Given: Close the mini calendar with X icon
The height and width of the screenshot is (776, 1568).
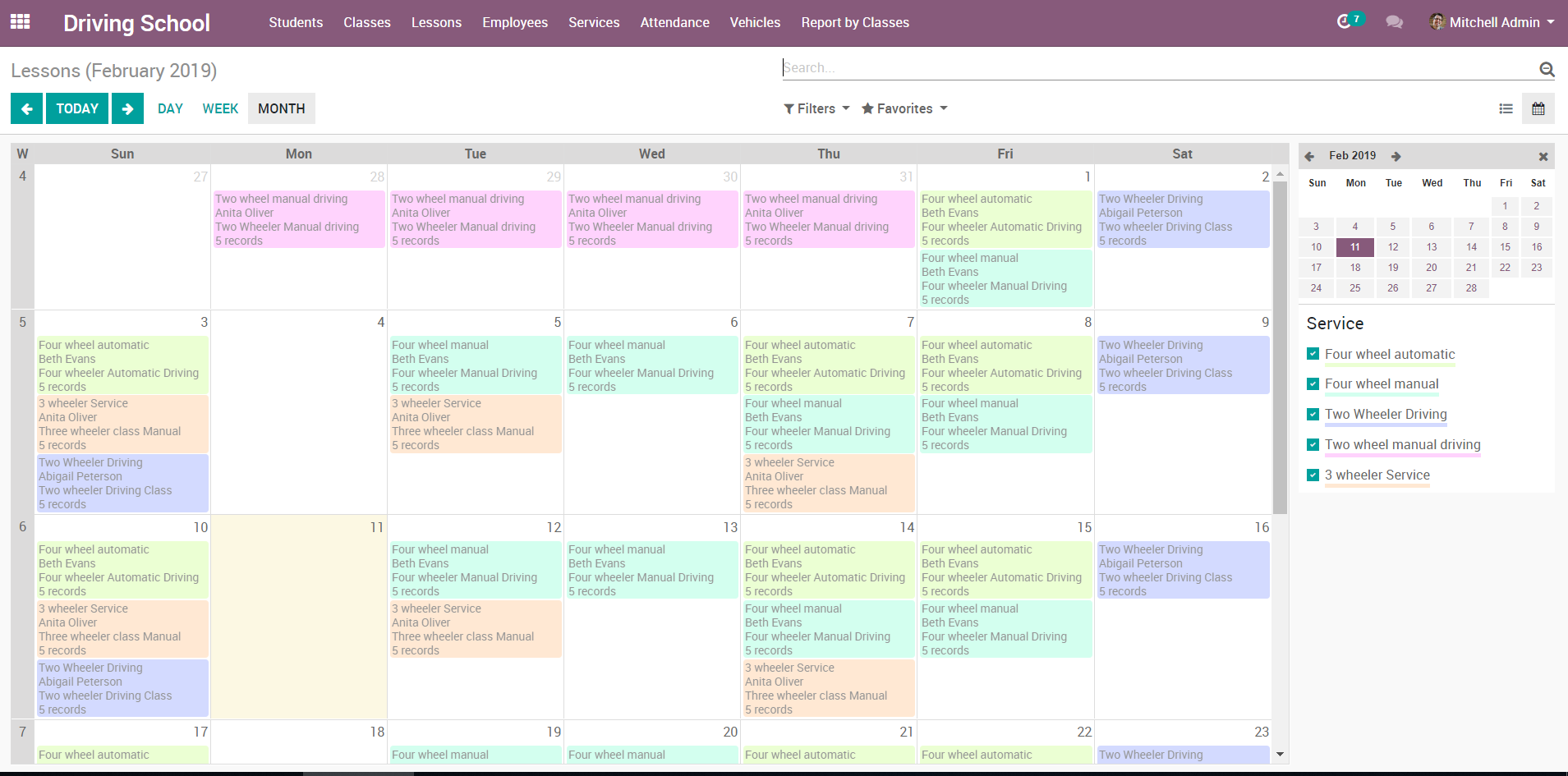Looking at the screenshot, I should coord(1543,156).
